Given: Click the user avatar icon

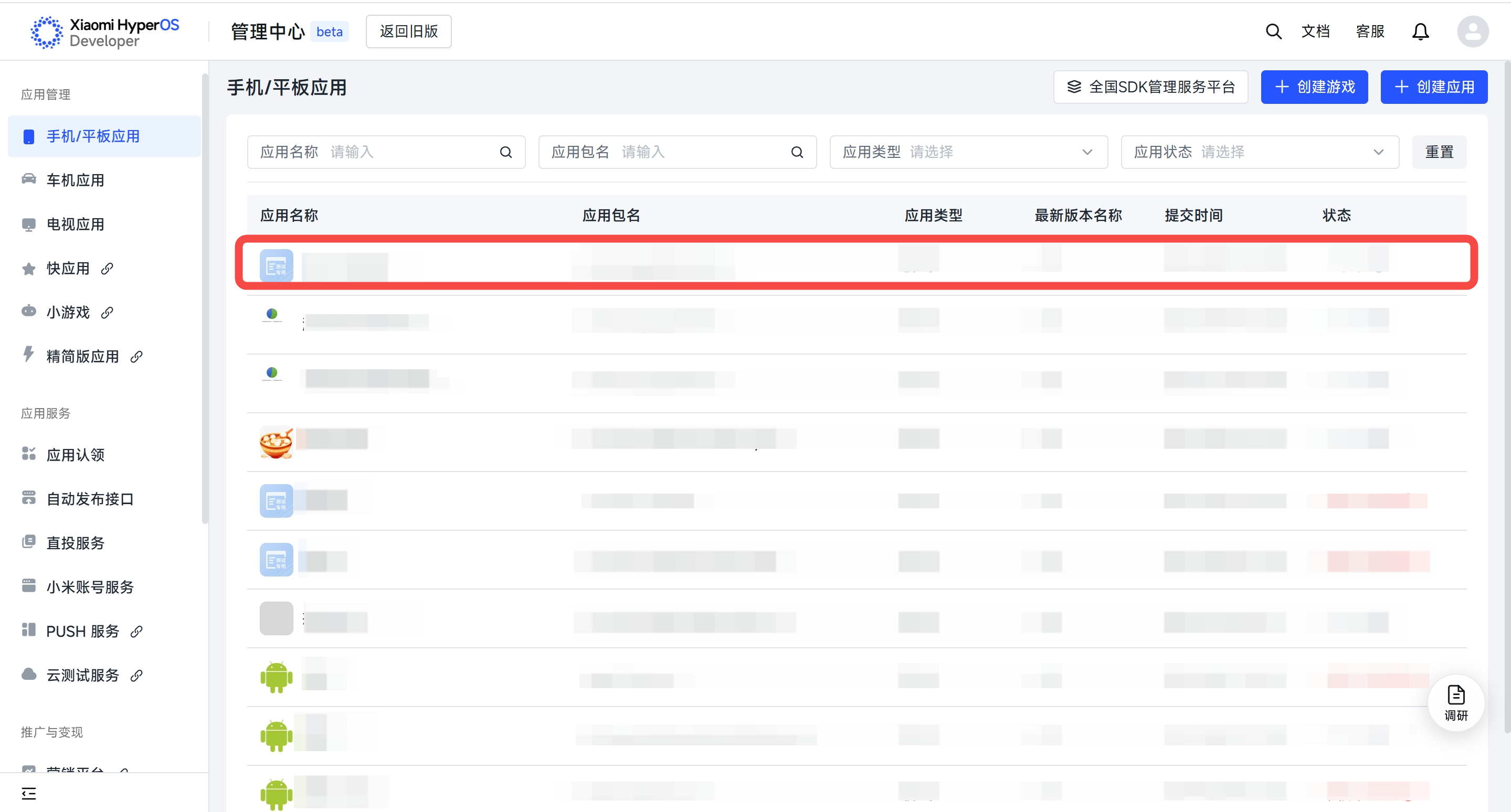Looking at the screenshot, I should (x=1472, y=31).
